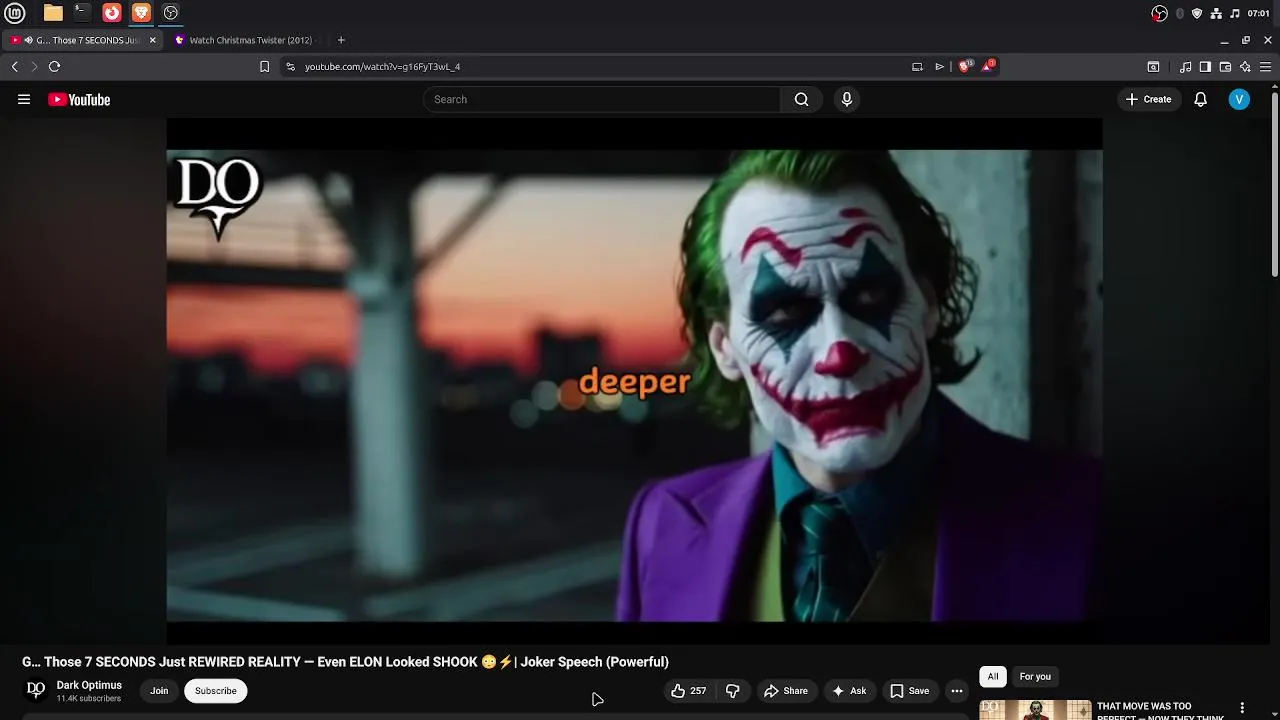This screenshot has height=720, width=1280.
Task: Save the video to a playlist
Action: (x=910, y=691)
